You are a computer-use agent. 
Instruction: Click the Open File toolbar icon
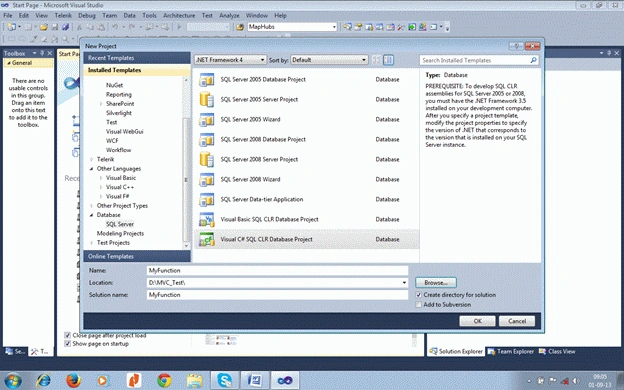[x=44, y=27]
